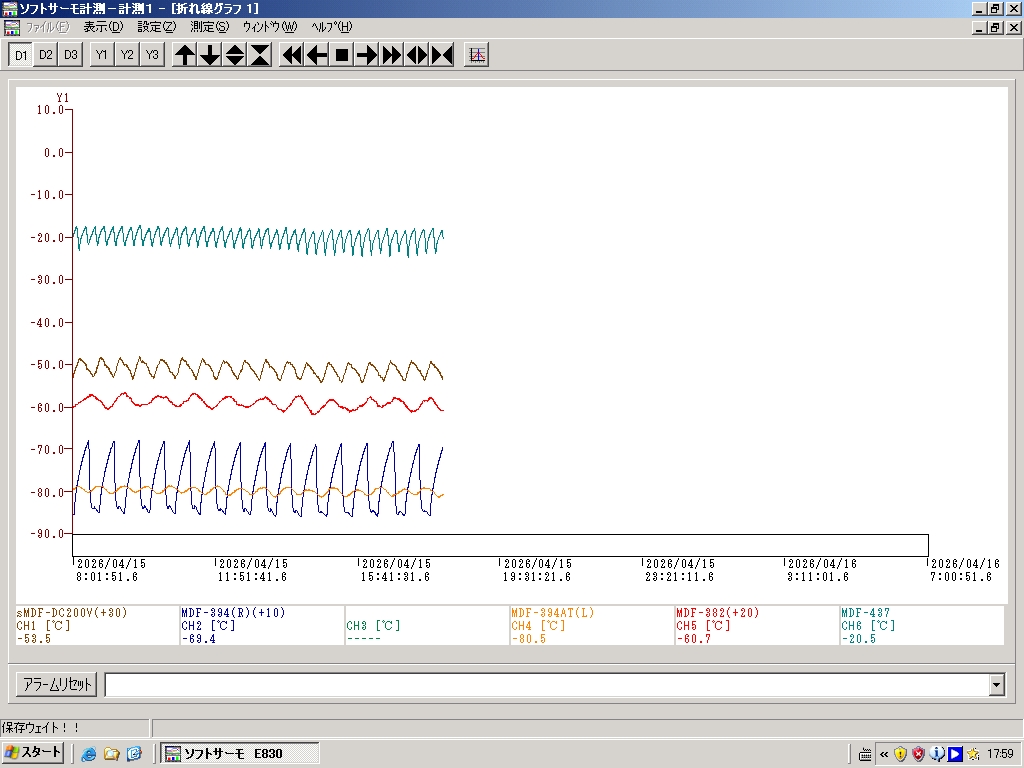
Task: Expand hidden system tray icons chevron
Action: point(884,754)
